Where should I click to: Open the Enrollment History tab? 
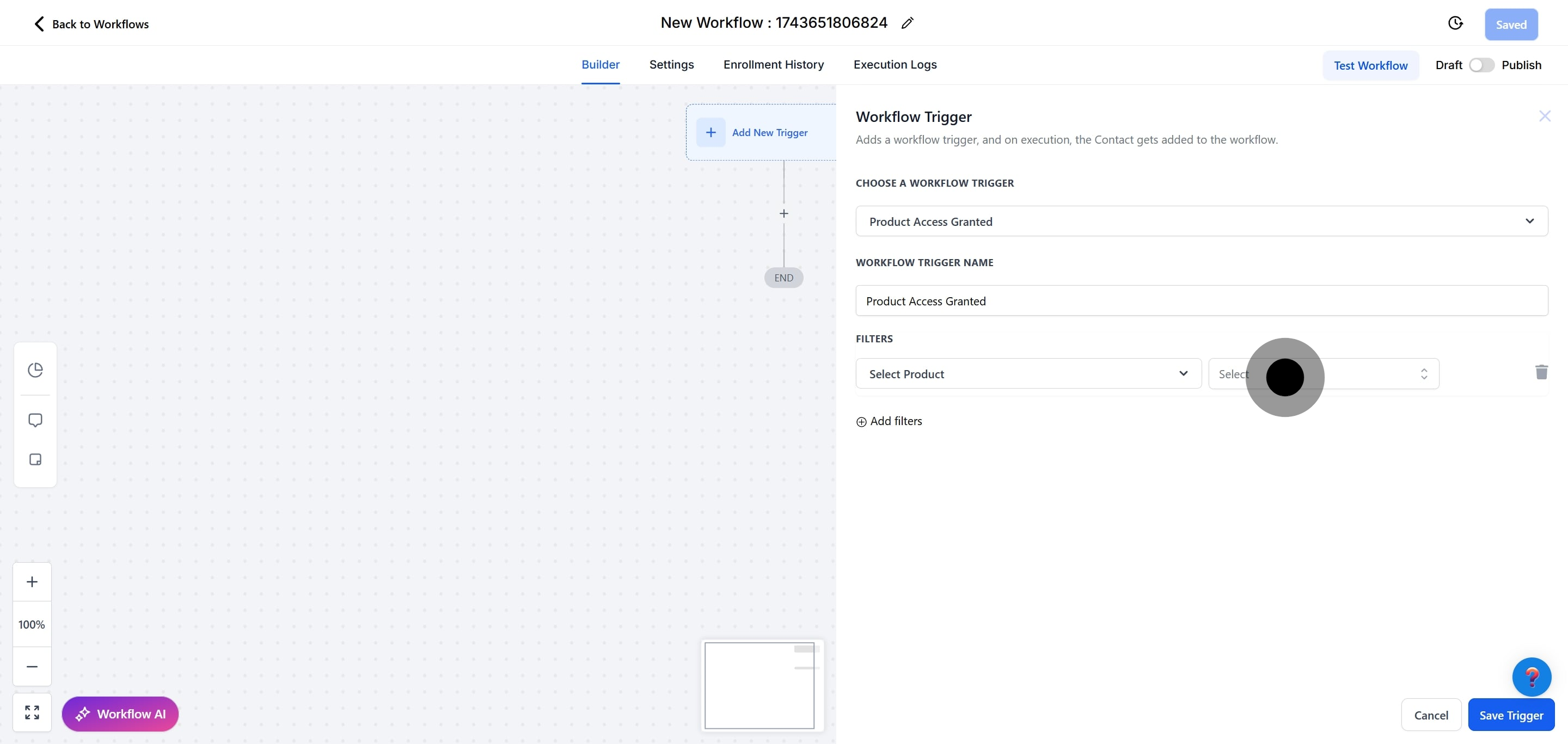(773, 64)
